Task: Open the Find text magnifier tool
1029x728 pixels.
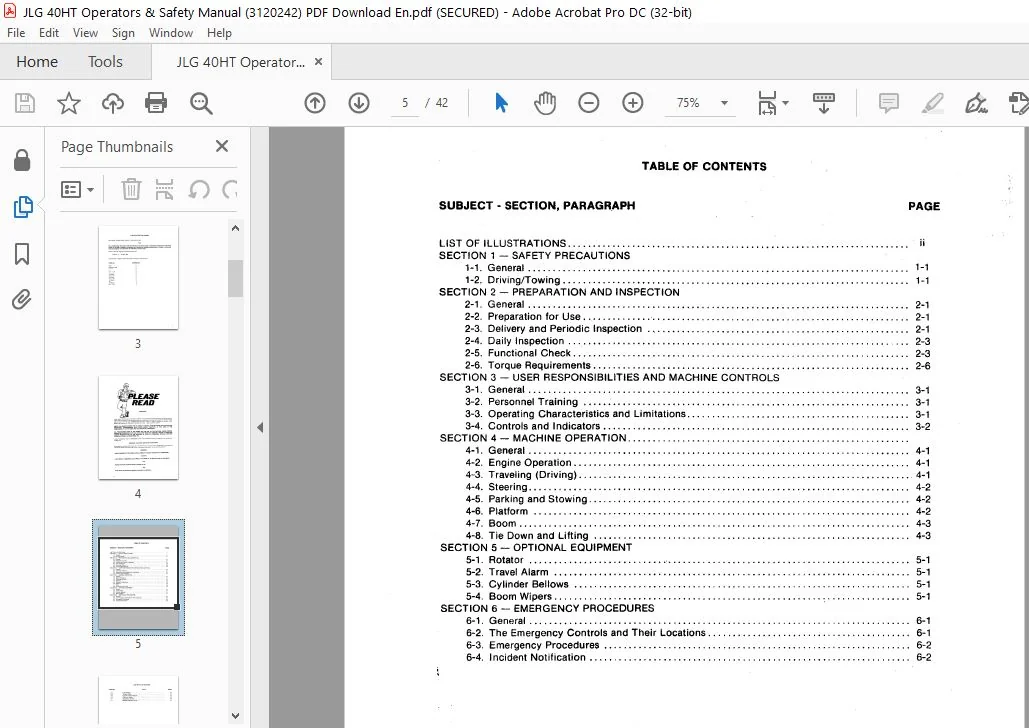Action: pyautogui.click(x=201, y=103)
